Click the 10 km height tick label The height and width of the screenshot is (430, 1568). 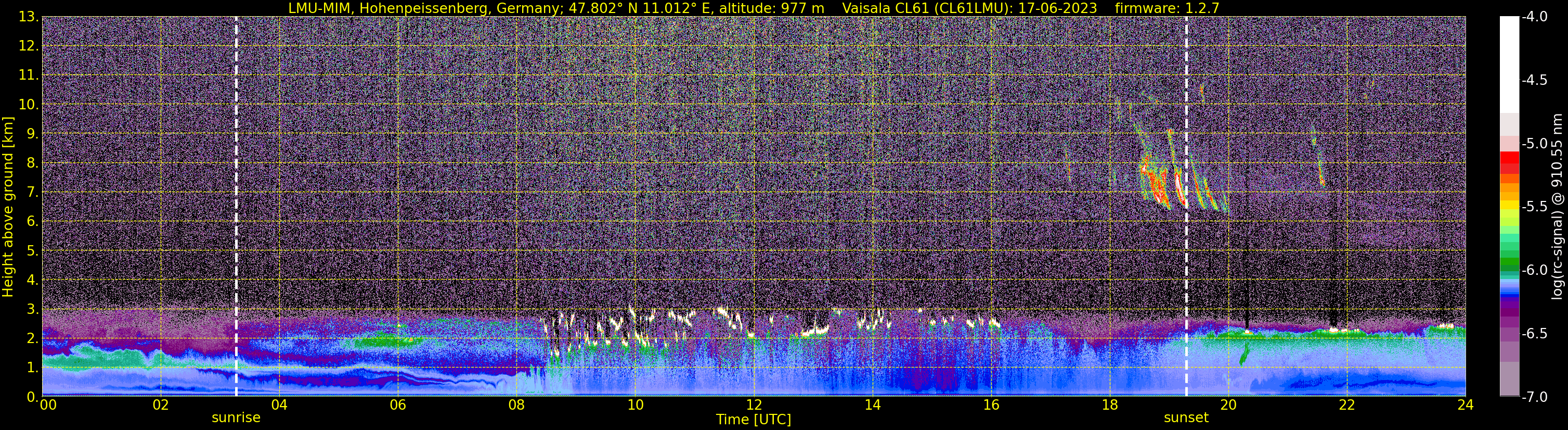28,104
